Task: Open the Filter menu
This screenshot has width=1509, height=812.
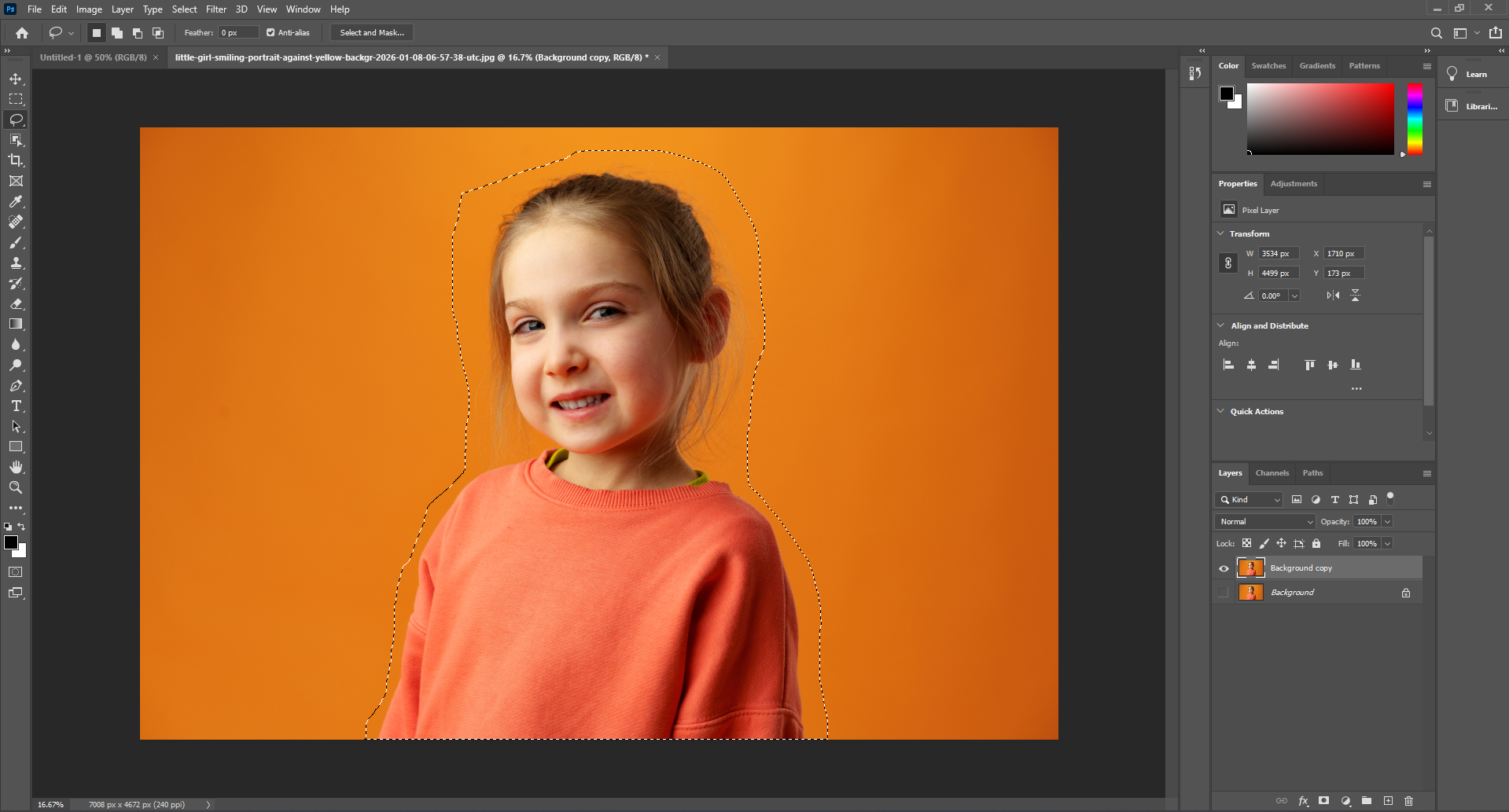Action: pyautogui.click(x=216, y=9)
